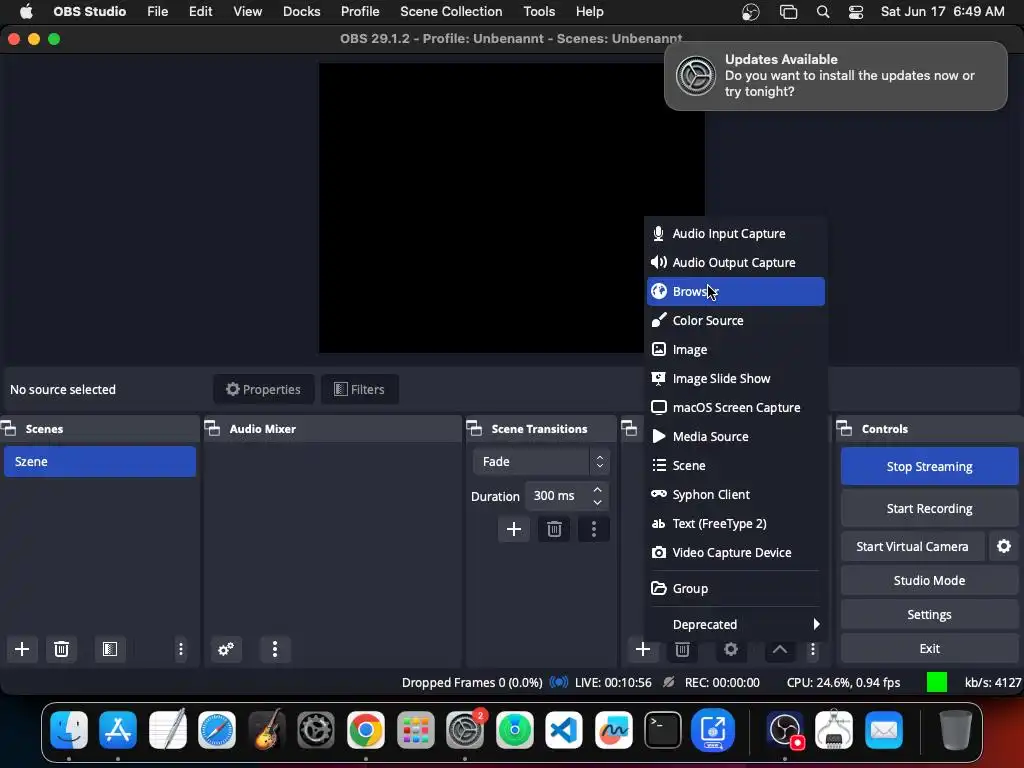The height and width of the screenshot is (768, 1024).
Task: Open the Profile menu
Action: click(x=360, y=12)
